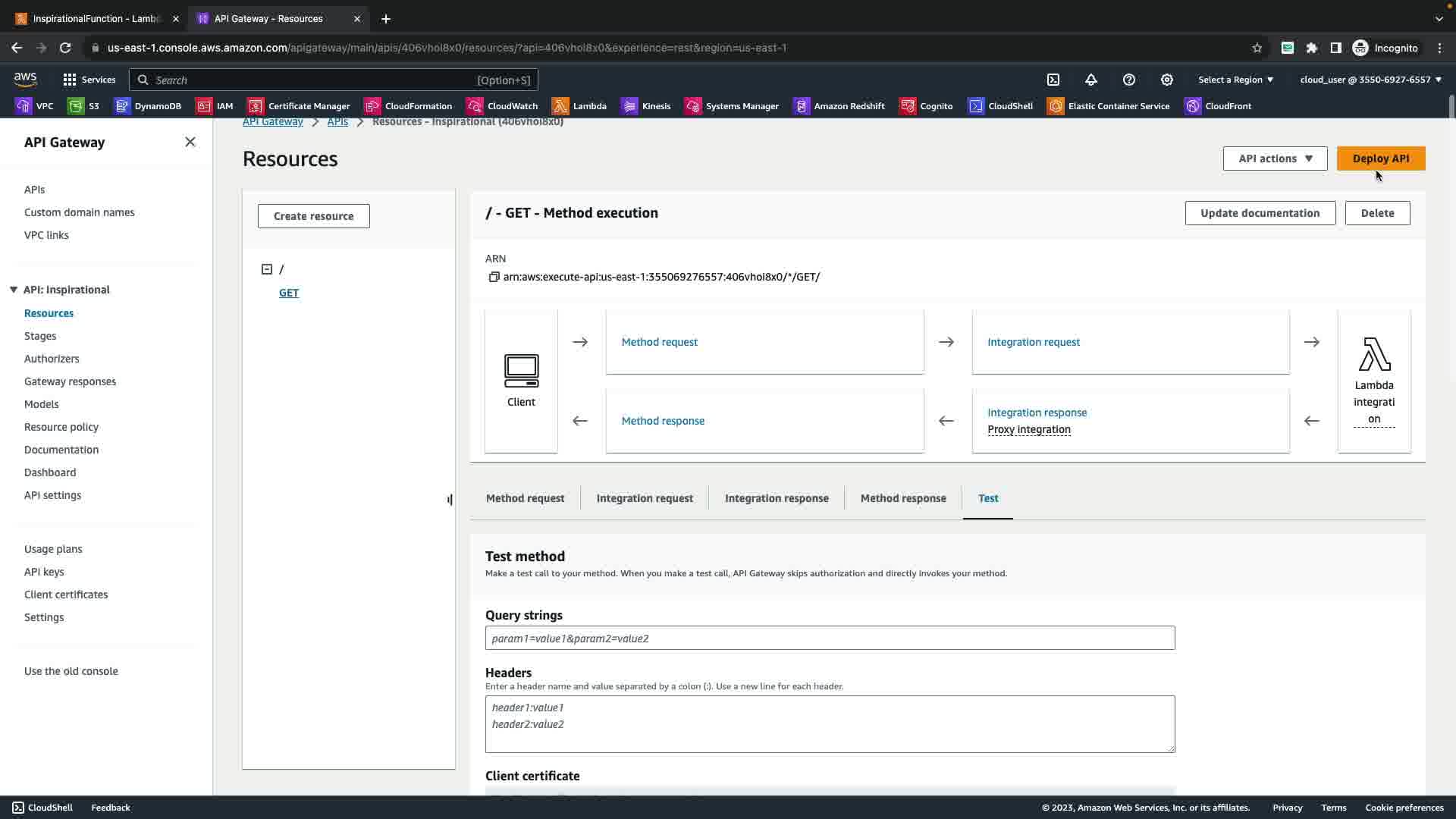Collapse the root resource tree node
Image resolution: width=1456 pixels, height=819 pixels.
click(x=267, y=269)
